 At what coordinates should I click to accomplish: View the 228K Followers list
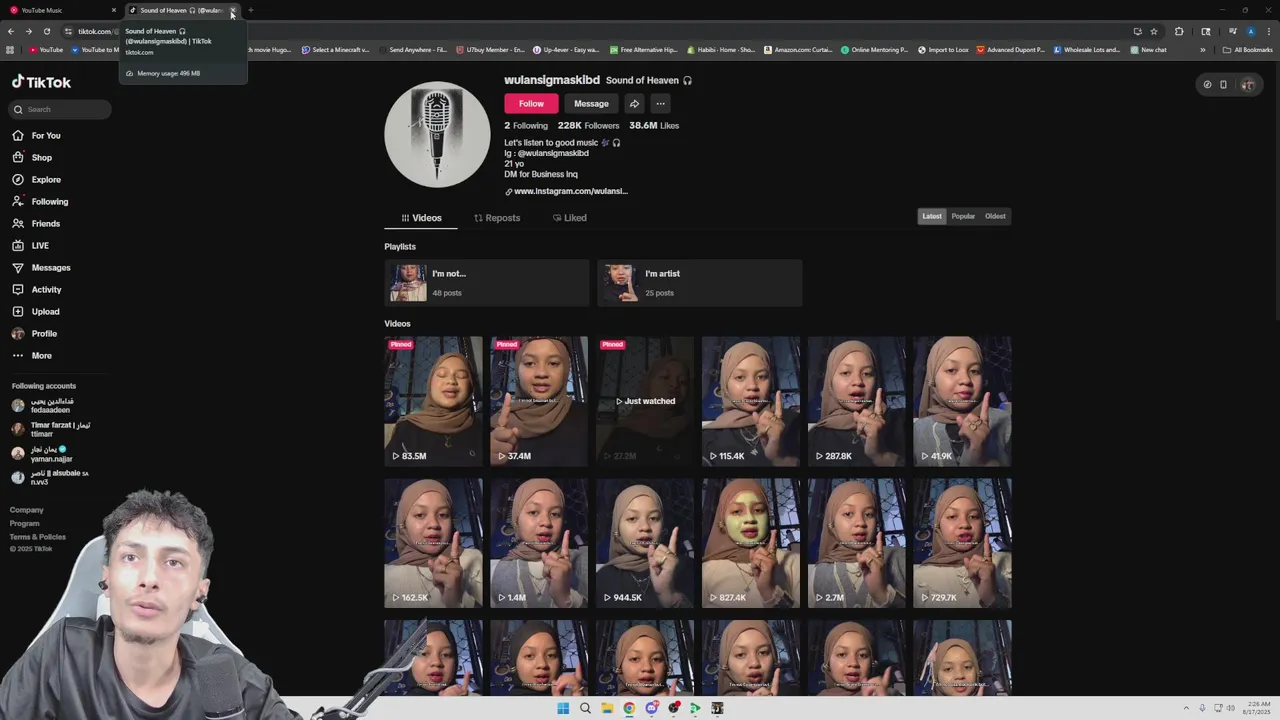click(x=588, y=126)
